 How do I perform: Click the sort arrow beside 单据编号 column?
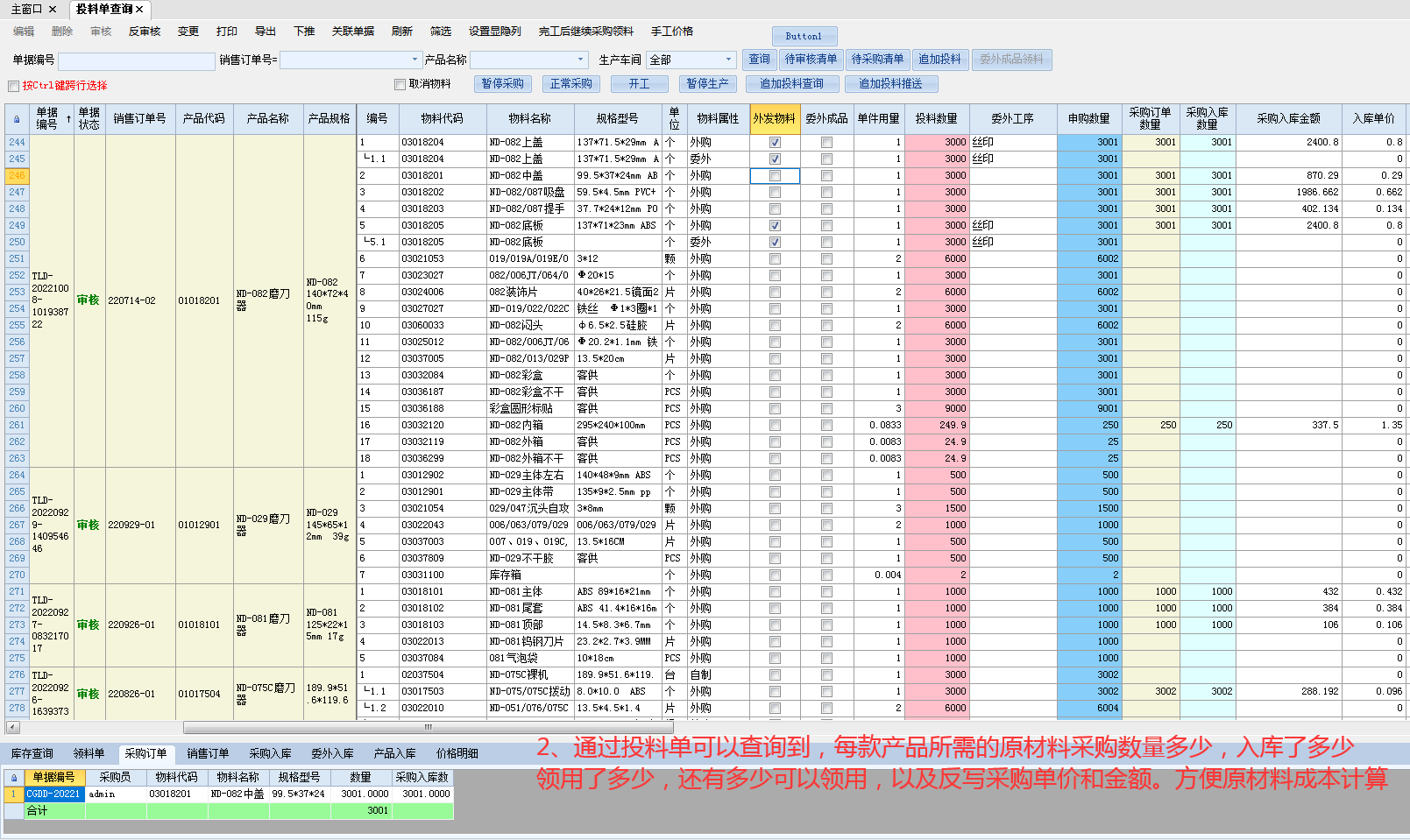click(68, 119)
